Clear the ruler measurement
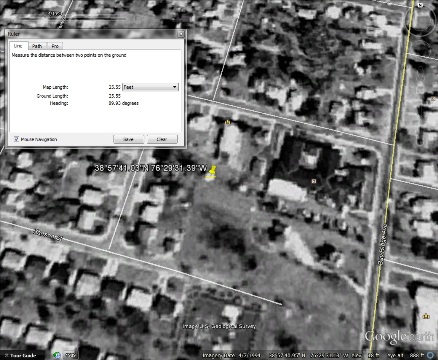 coord(162,139)
